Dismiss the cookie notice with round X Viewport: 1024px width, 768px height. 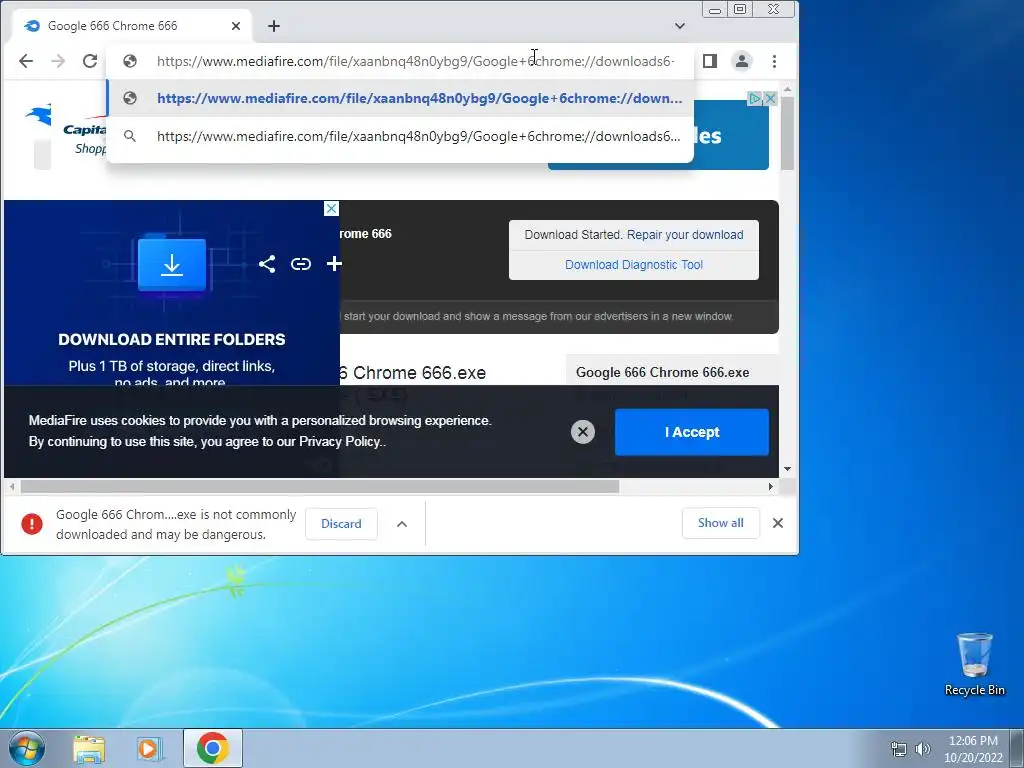click(x=583, y=432)
